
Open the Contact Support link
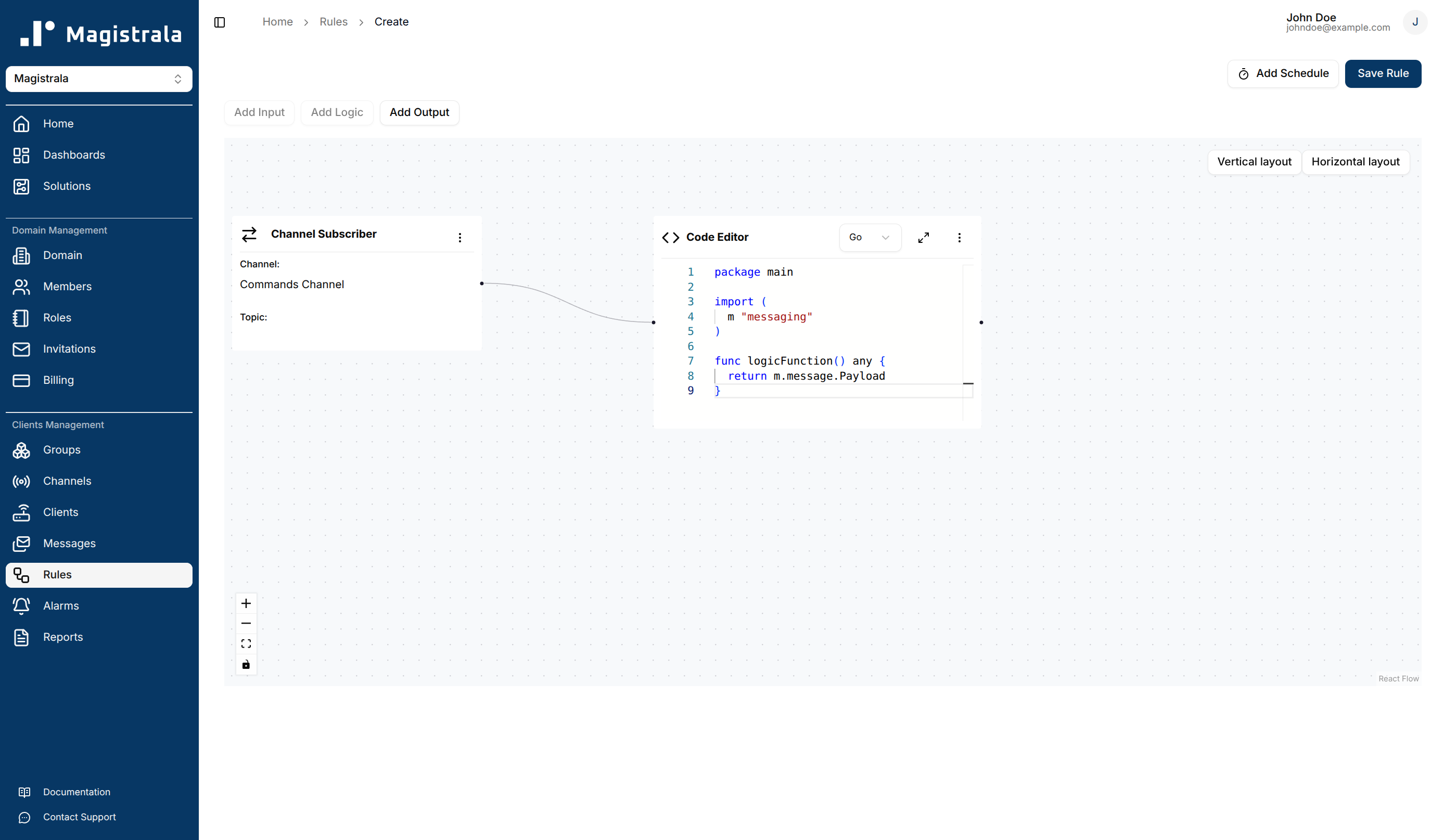(79, 817)
